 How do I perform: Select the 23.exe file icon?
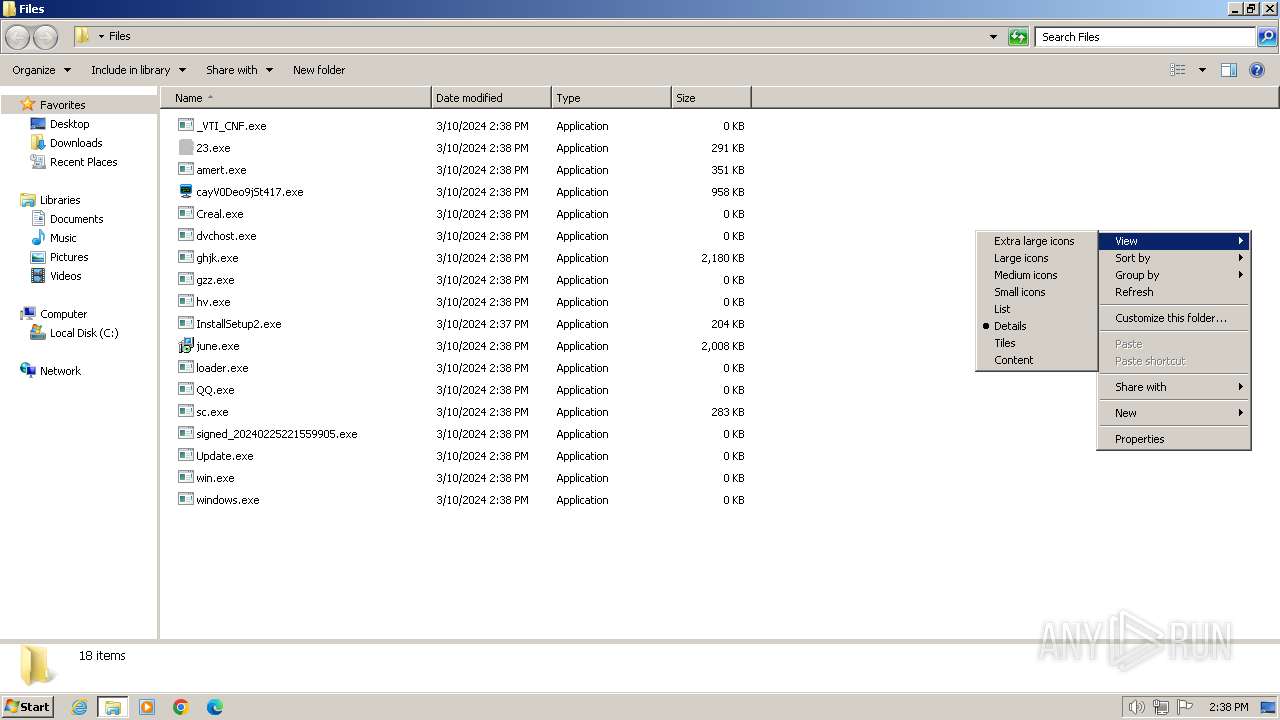186,148
